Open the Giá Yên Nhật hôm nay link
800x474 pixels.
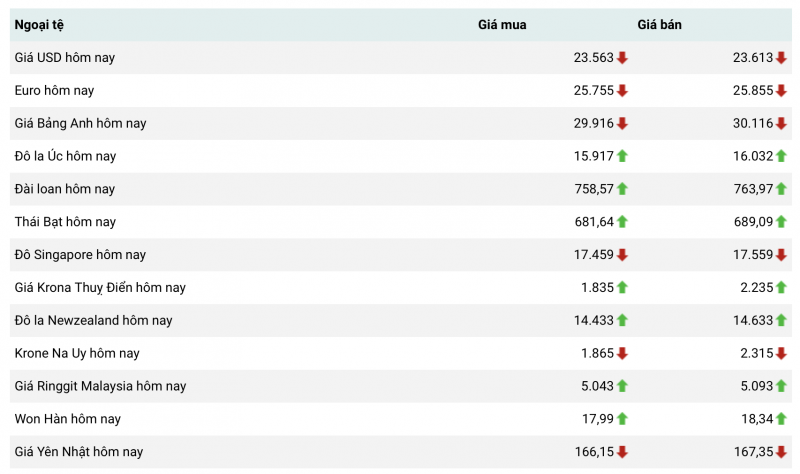pos(79,452)
